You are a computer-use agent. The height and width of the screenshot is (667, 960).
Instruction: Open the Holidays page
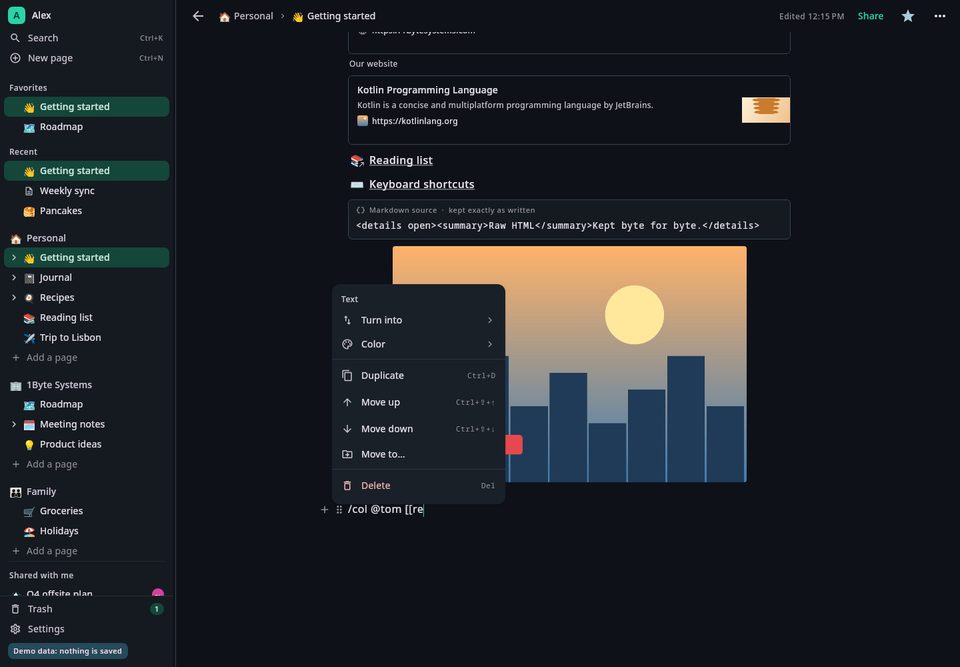87,531
